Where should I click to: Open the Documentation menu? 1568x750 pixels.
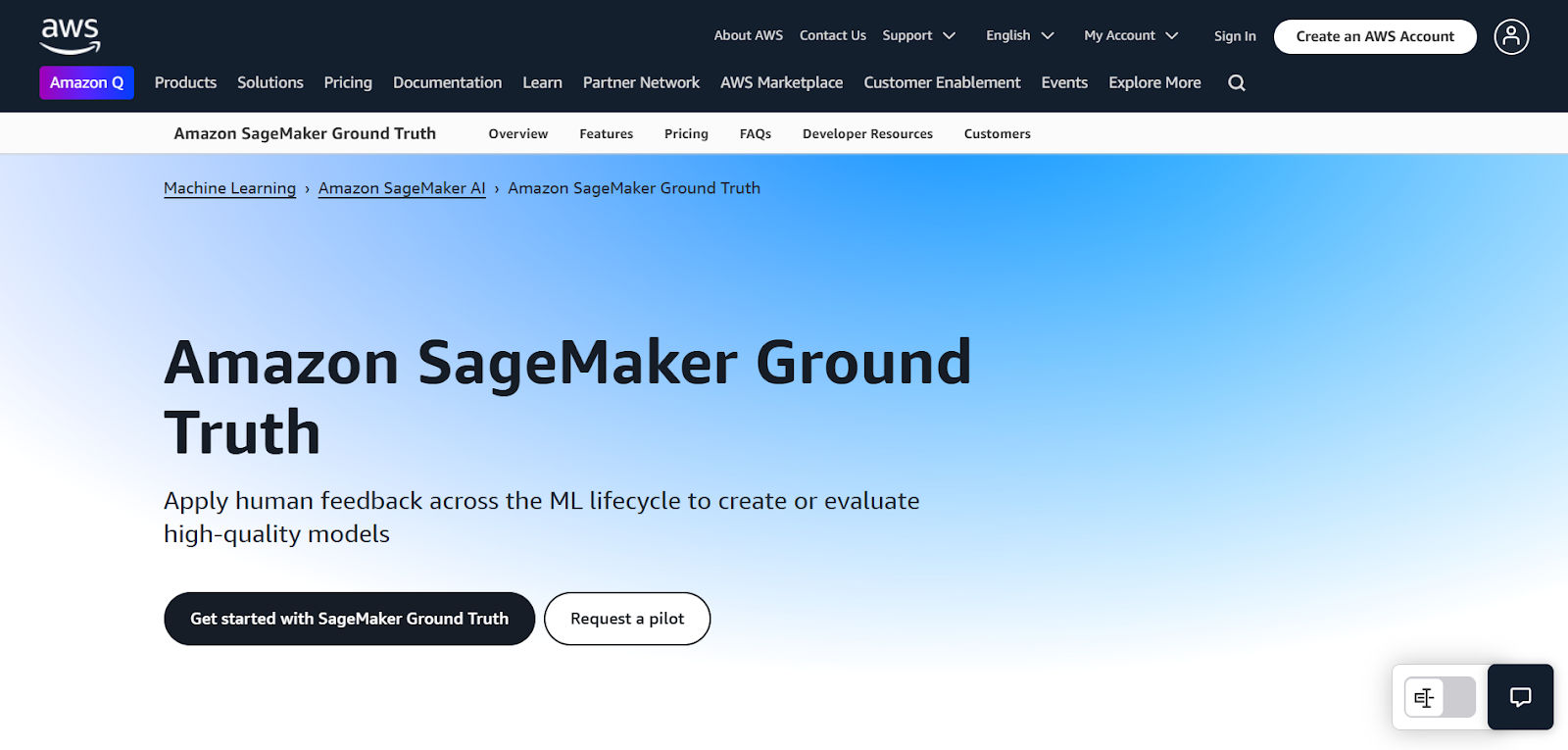pyautogui.click(x=447, y=82)
